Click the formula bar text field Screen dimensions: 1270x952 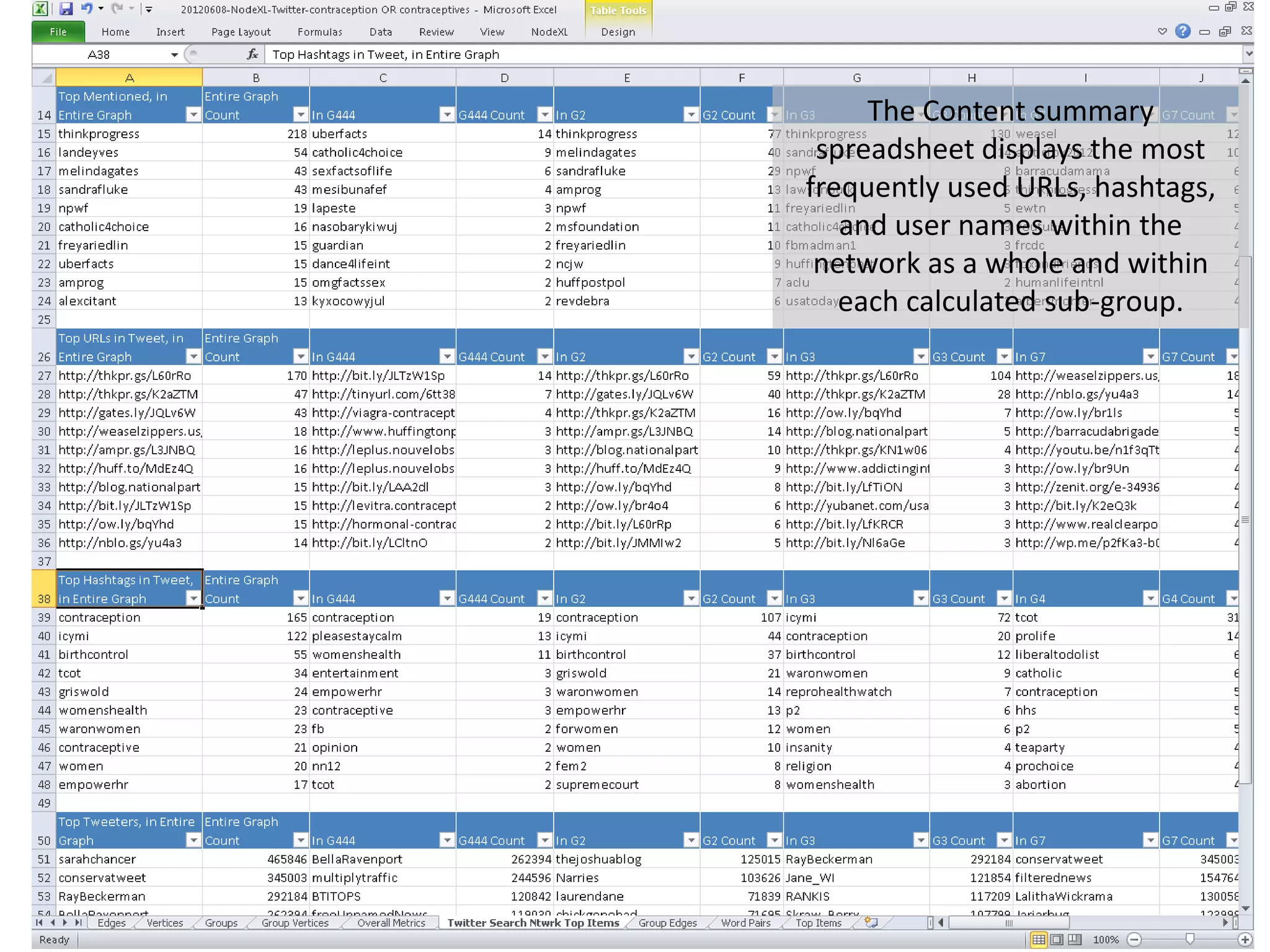pos(753,55)
